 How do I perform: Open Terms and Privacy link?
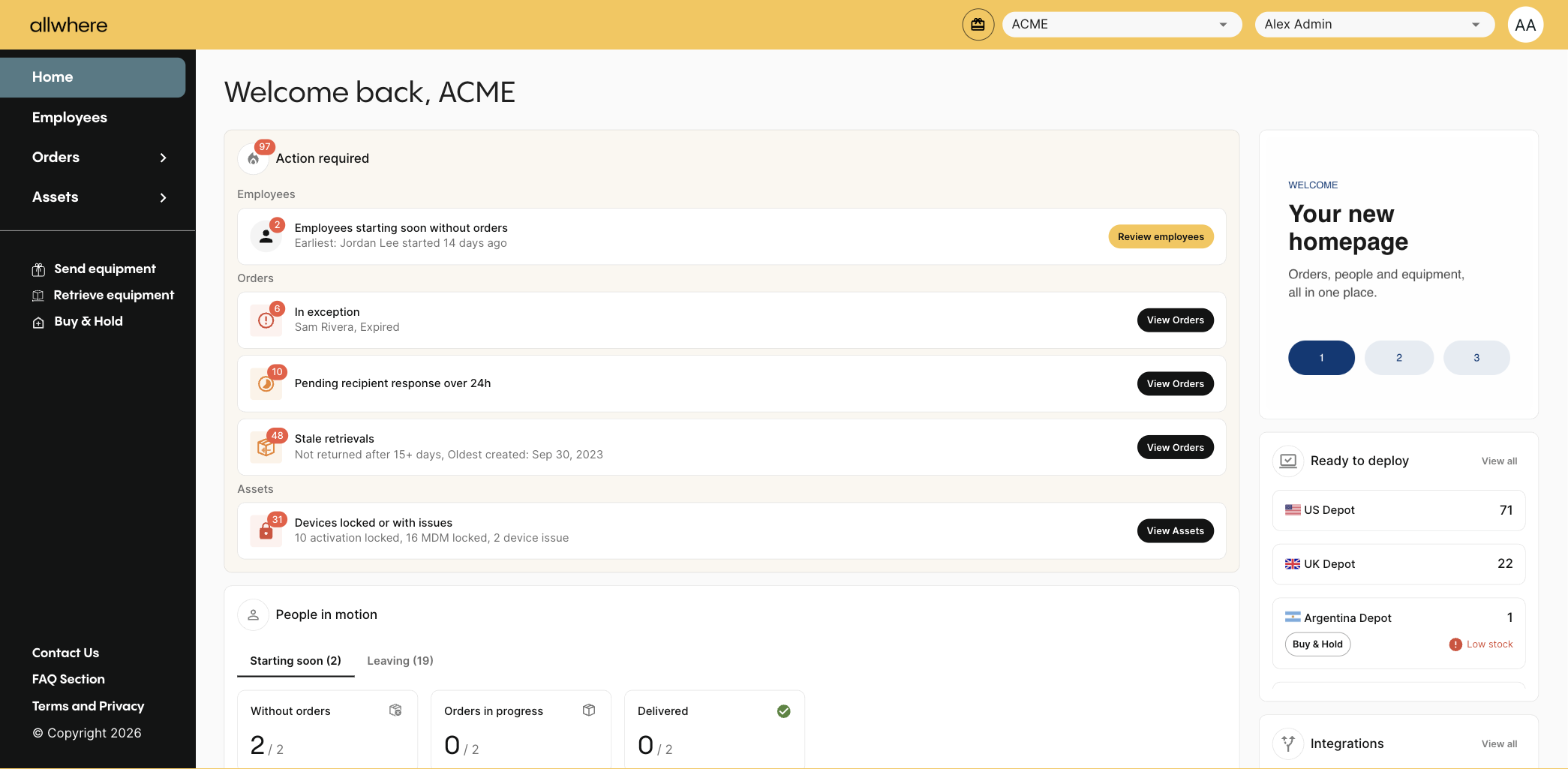88,706
